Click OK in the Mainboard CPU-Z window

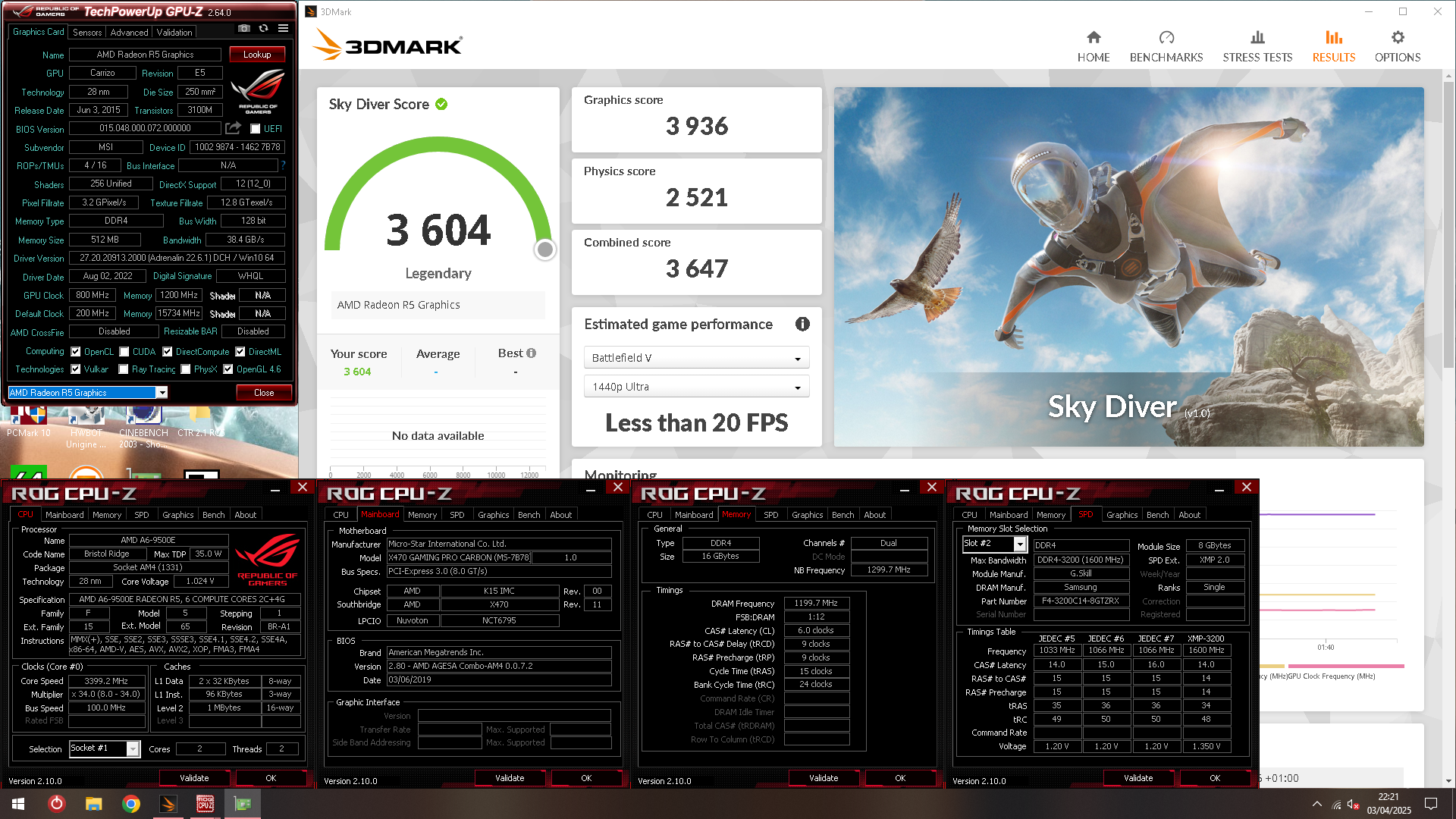[x=586, y=778]
